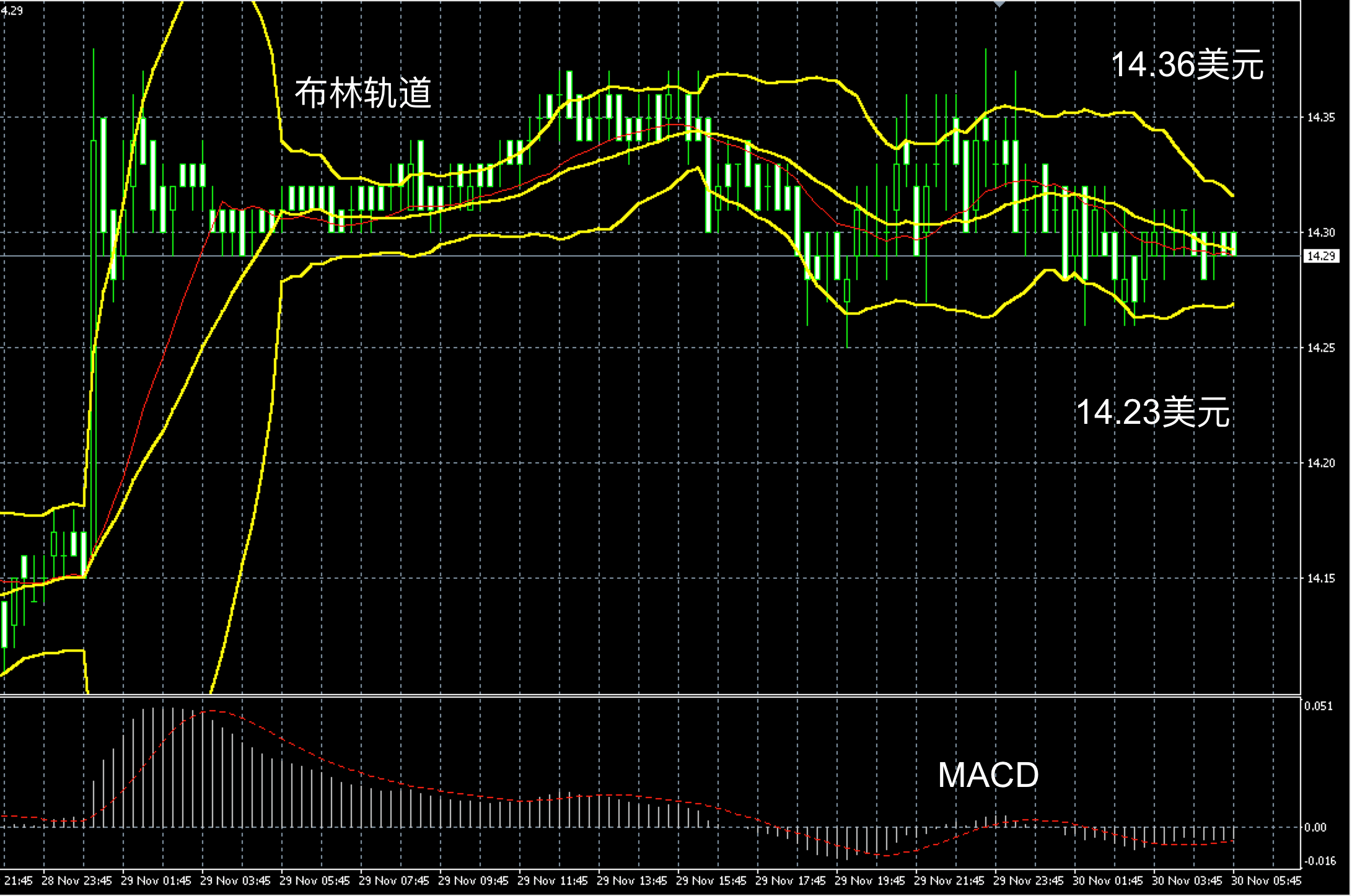
Task: Click the 14.35 price axis label
Action: pos(1321,117)
